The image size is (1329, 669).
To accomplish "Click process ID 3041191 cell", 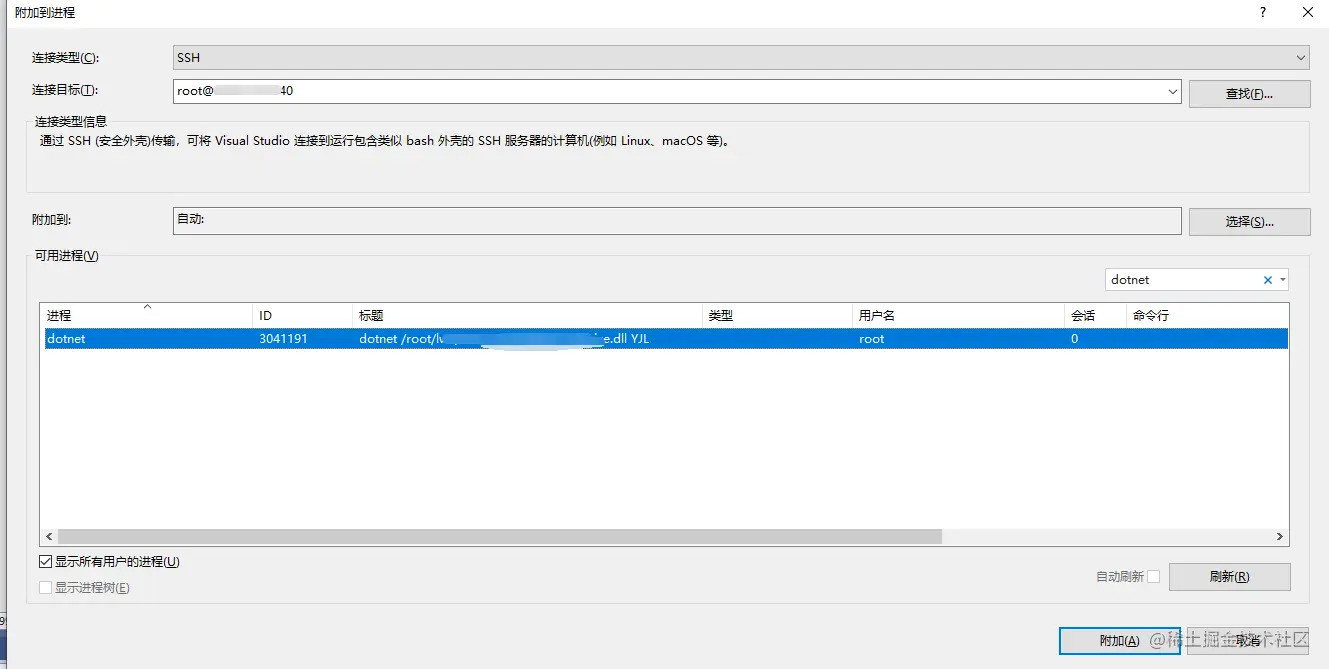I will 283,339.
